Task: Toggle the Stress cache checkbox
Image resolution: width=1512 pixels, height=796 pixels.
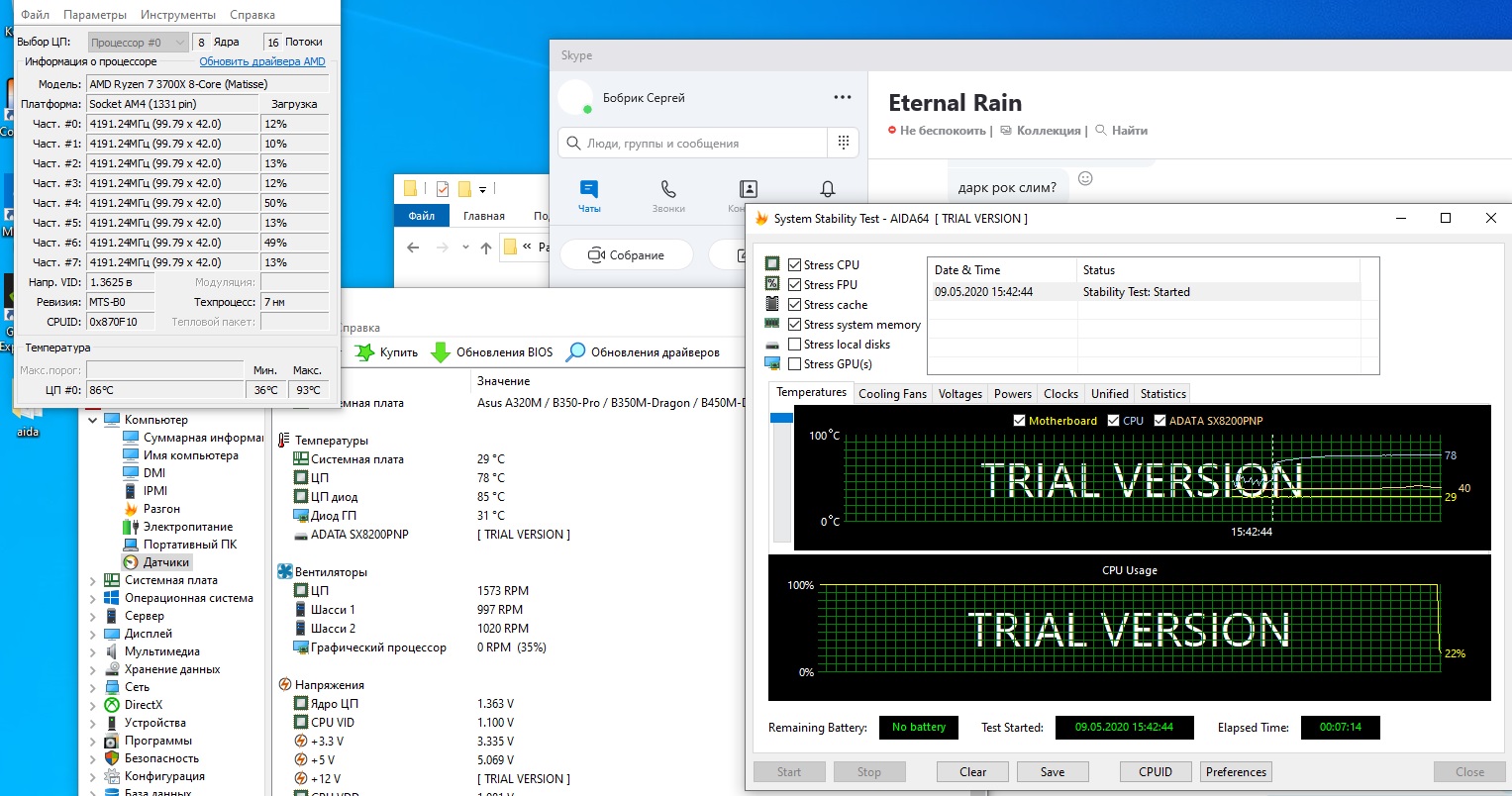Action: (x=794, y=305)
